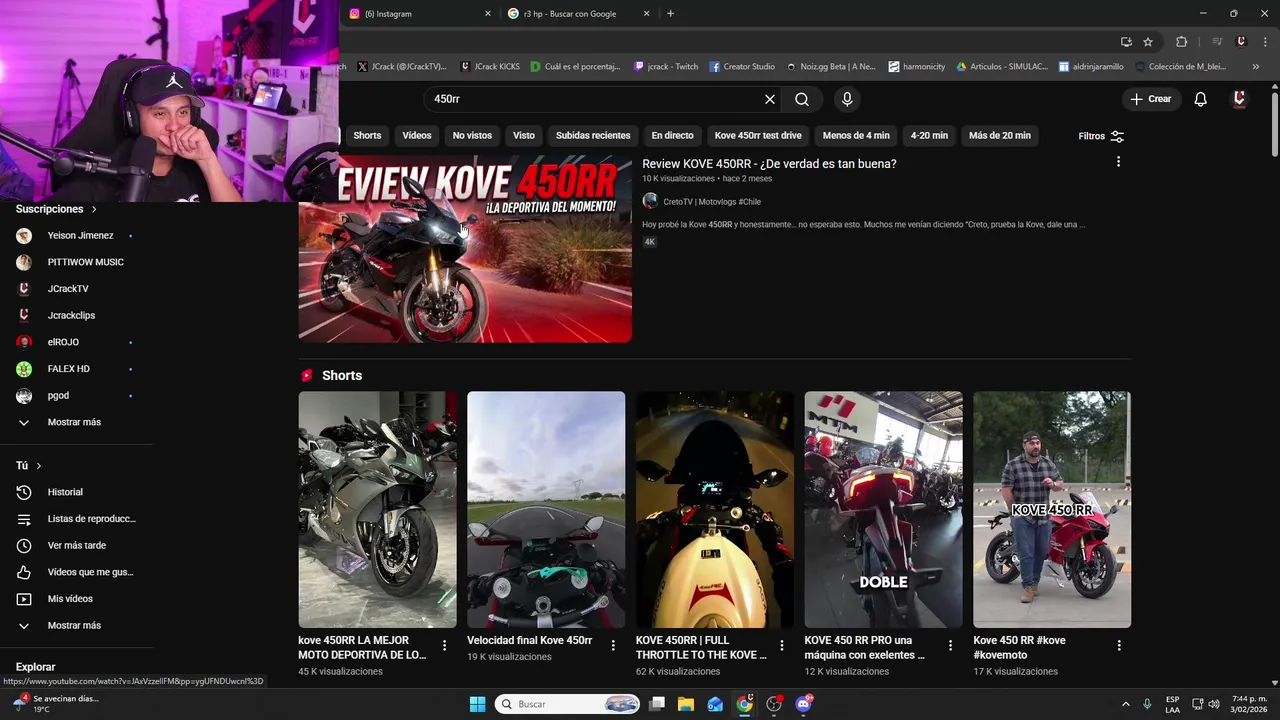Image resolution: width=1280 pixels, height=720 pixels.
Task: Open Discord from the taskbar
Action: pyautogui.click(x=803, y=704)
